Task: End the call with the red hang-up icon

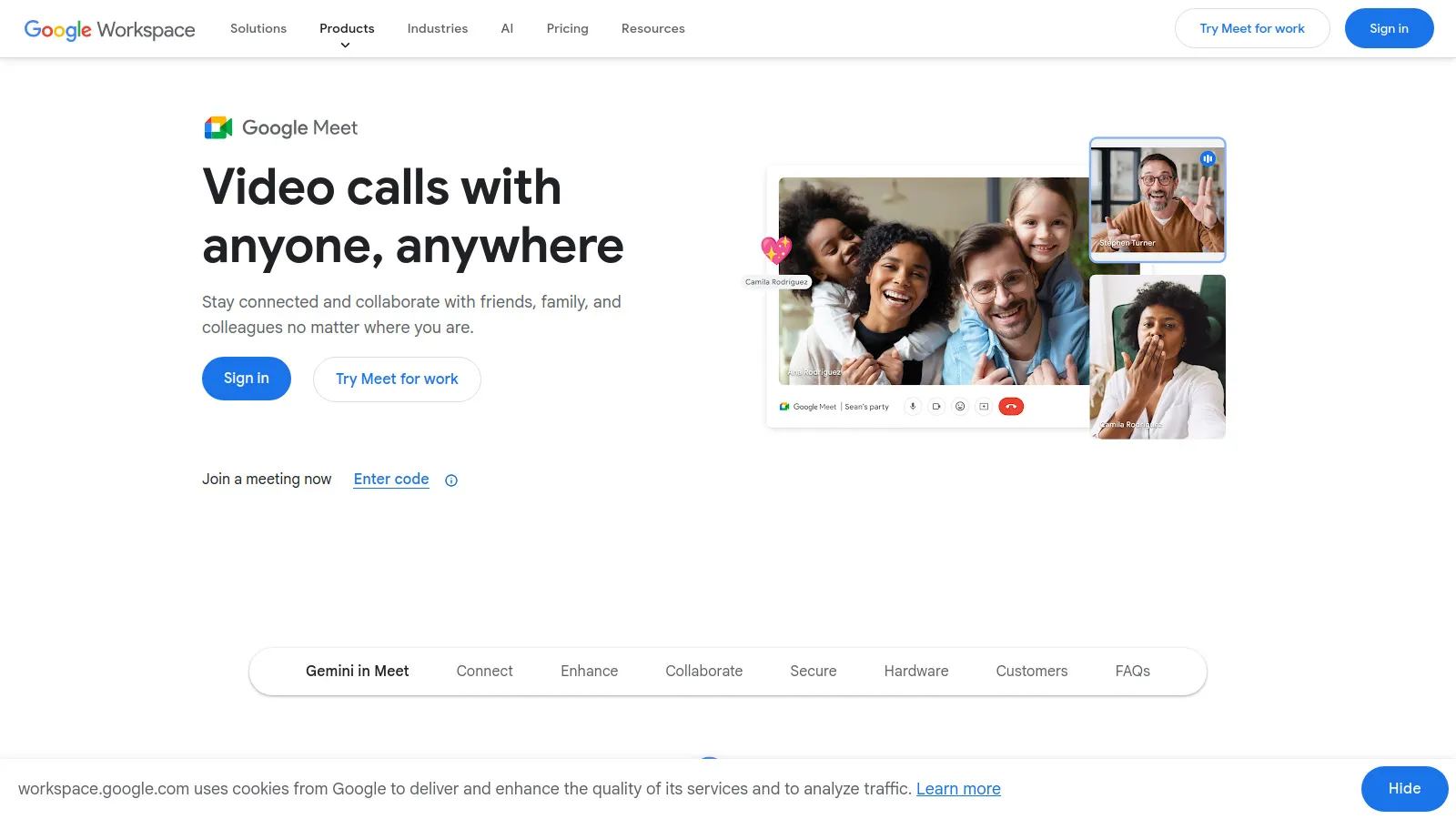Action: coord(1011,406)
